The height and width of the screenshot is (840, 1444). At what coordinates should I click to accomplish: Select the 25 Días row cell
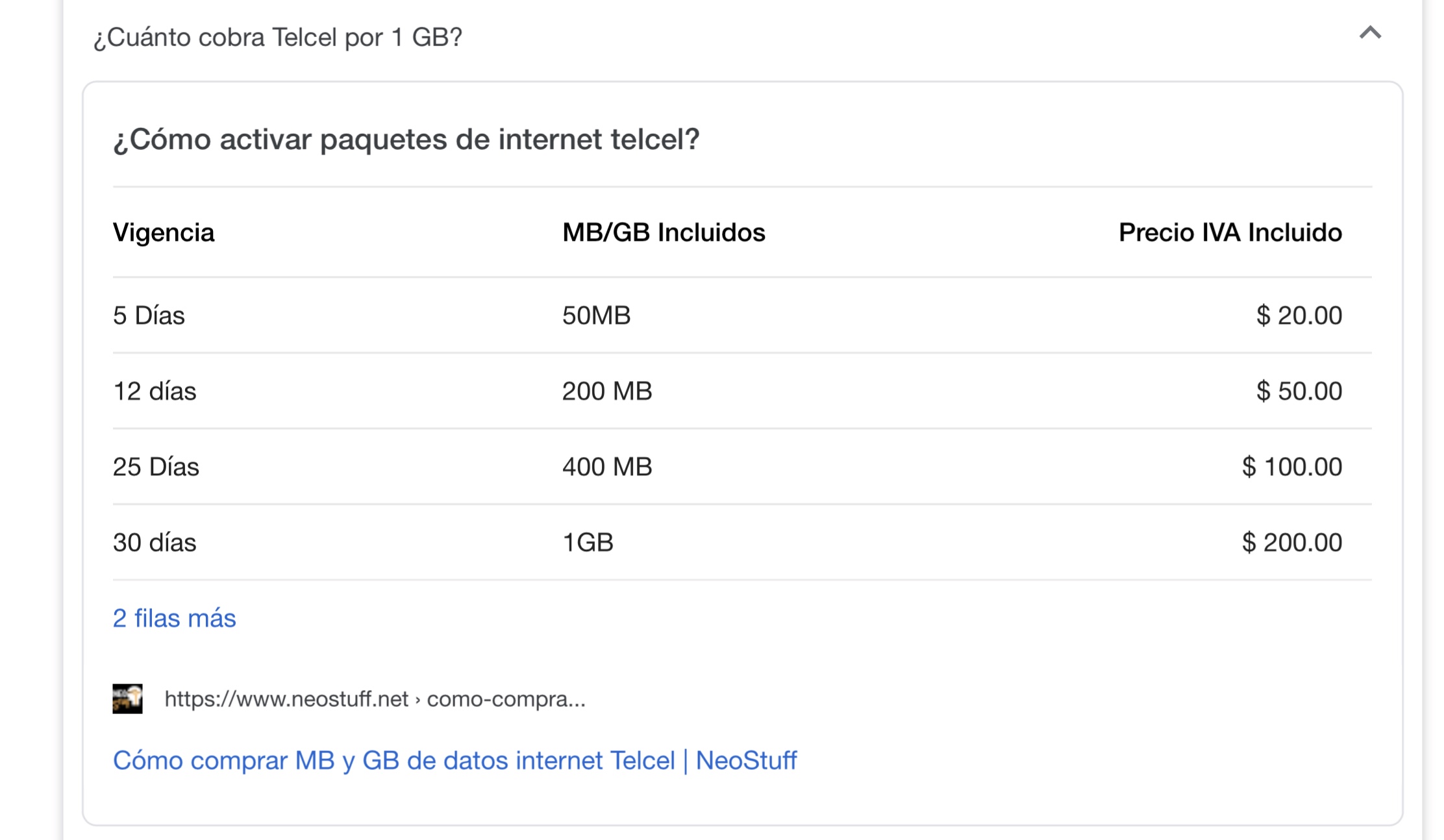(156, 467)
